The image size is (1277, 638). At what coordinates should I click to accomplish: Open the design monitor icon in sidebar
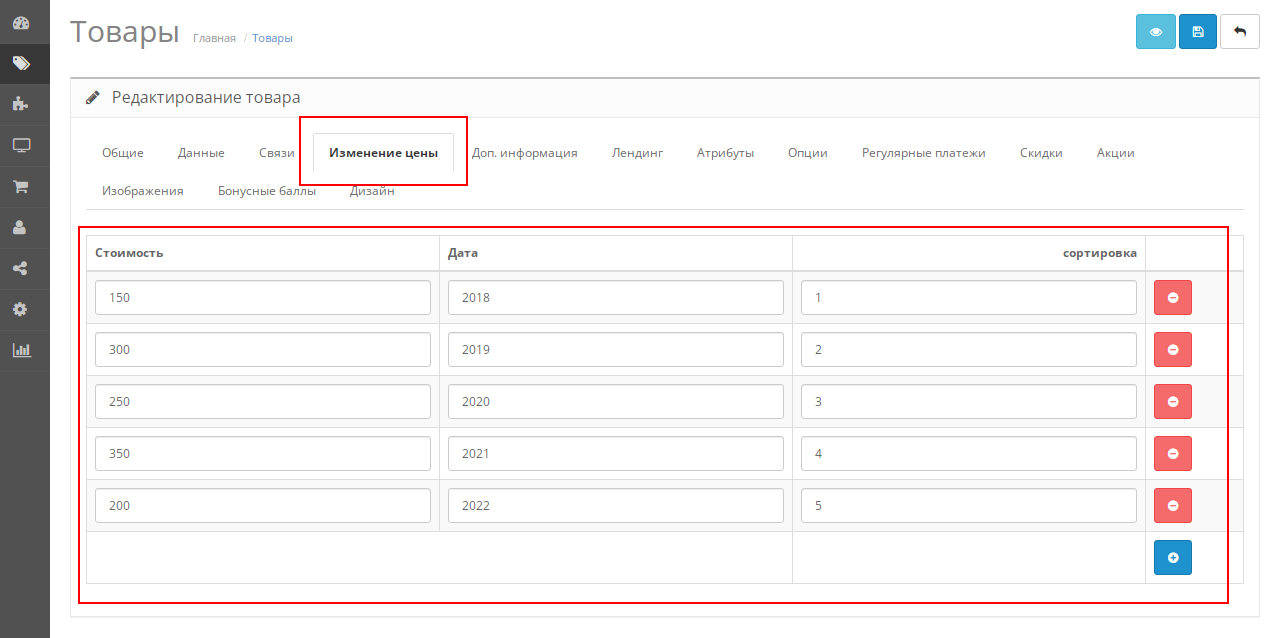point(21,145)
